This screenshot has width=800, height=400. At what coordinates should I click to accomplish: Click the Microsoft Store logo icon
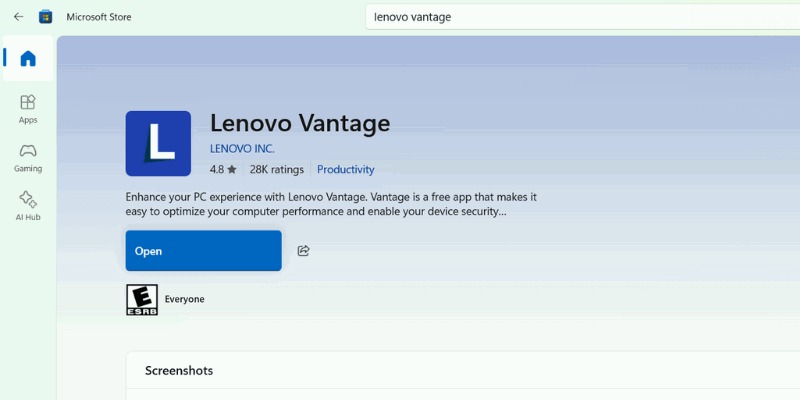click(46, 17)
